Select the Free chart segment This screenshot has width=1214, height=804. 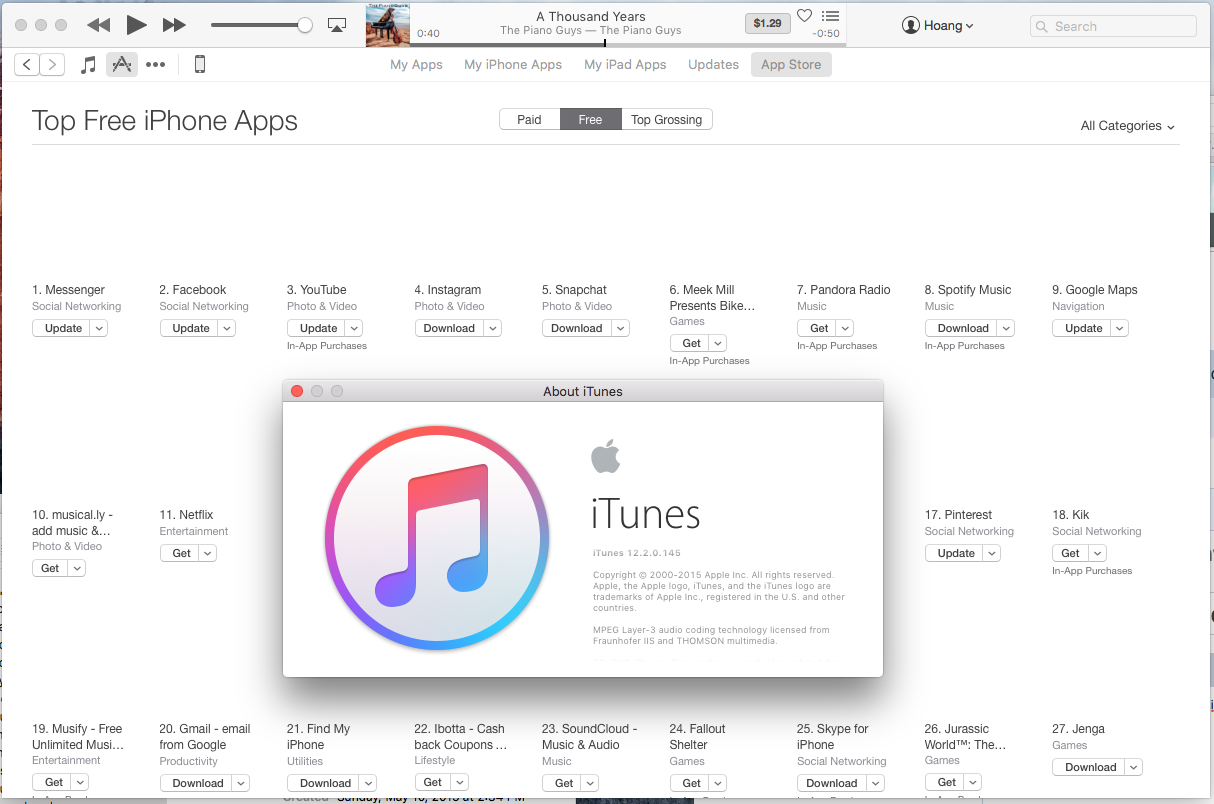[590, 120]
